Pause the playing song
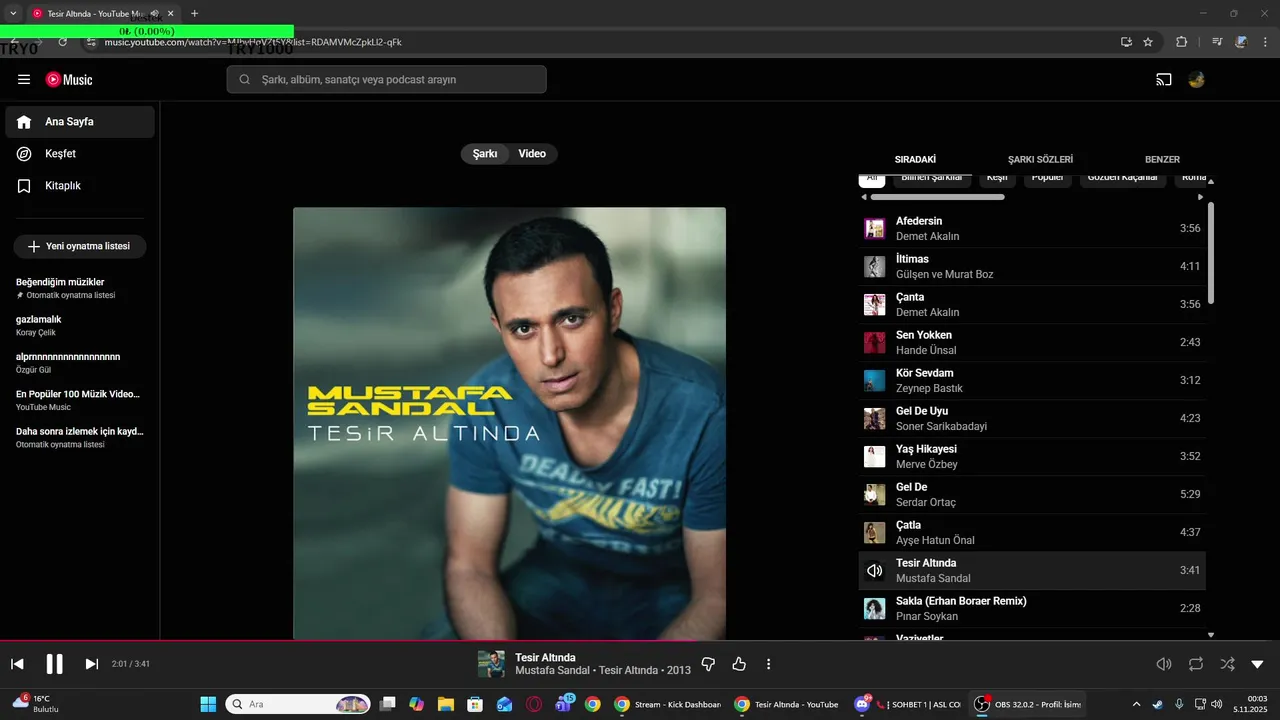The width and height of the screenshot is (1280, 720). (x=54, y=664)
